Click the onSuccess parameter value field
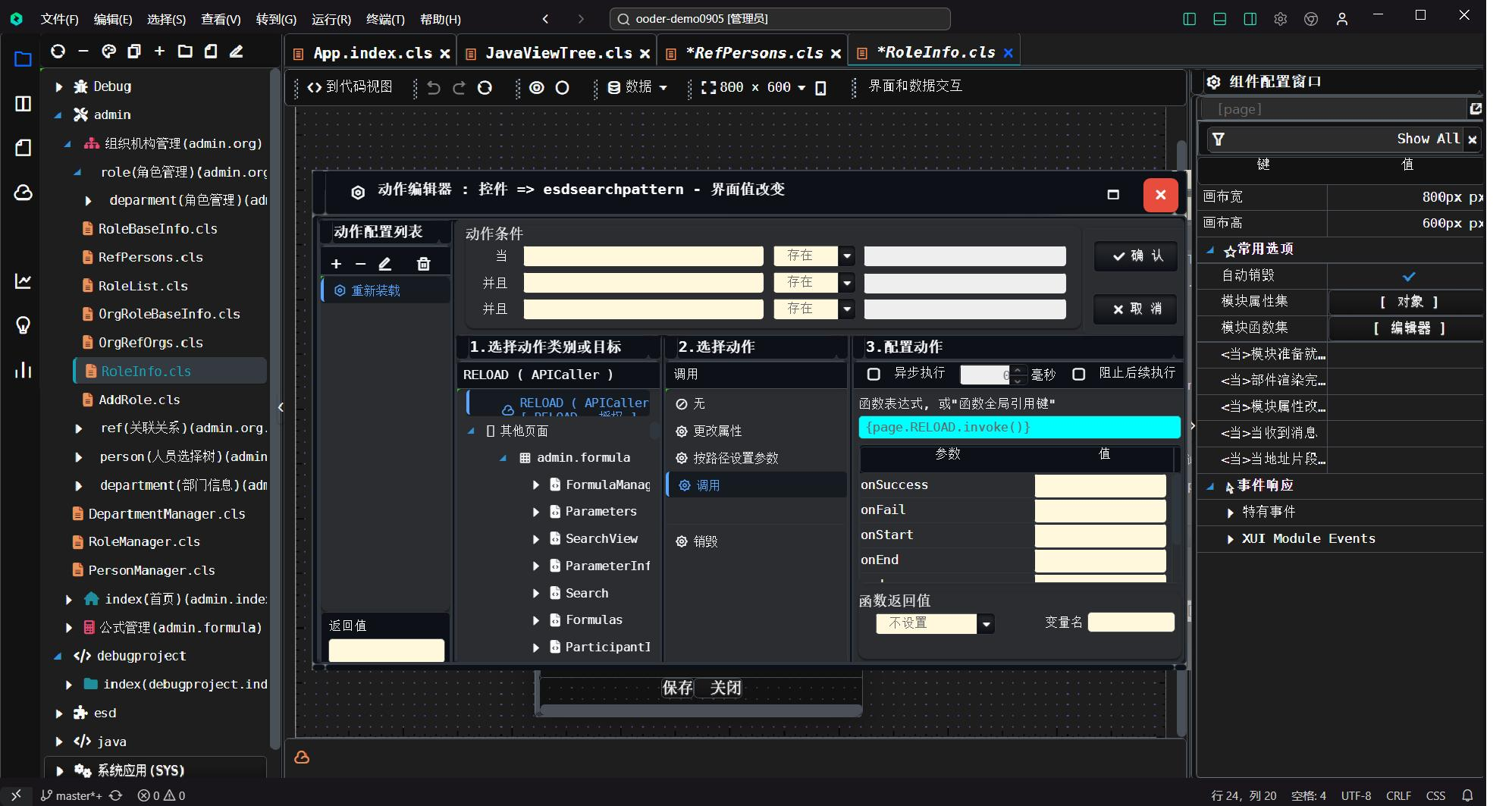1512x806 pixels. click(x=1101, y=485)
